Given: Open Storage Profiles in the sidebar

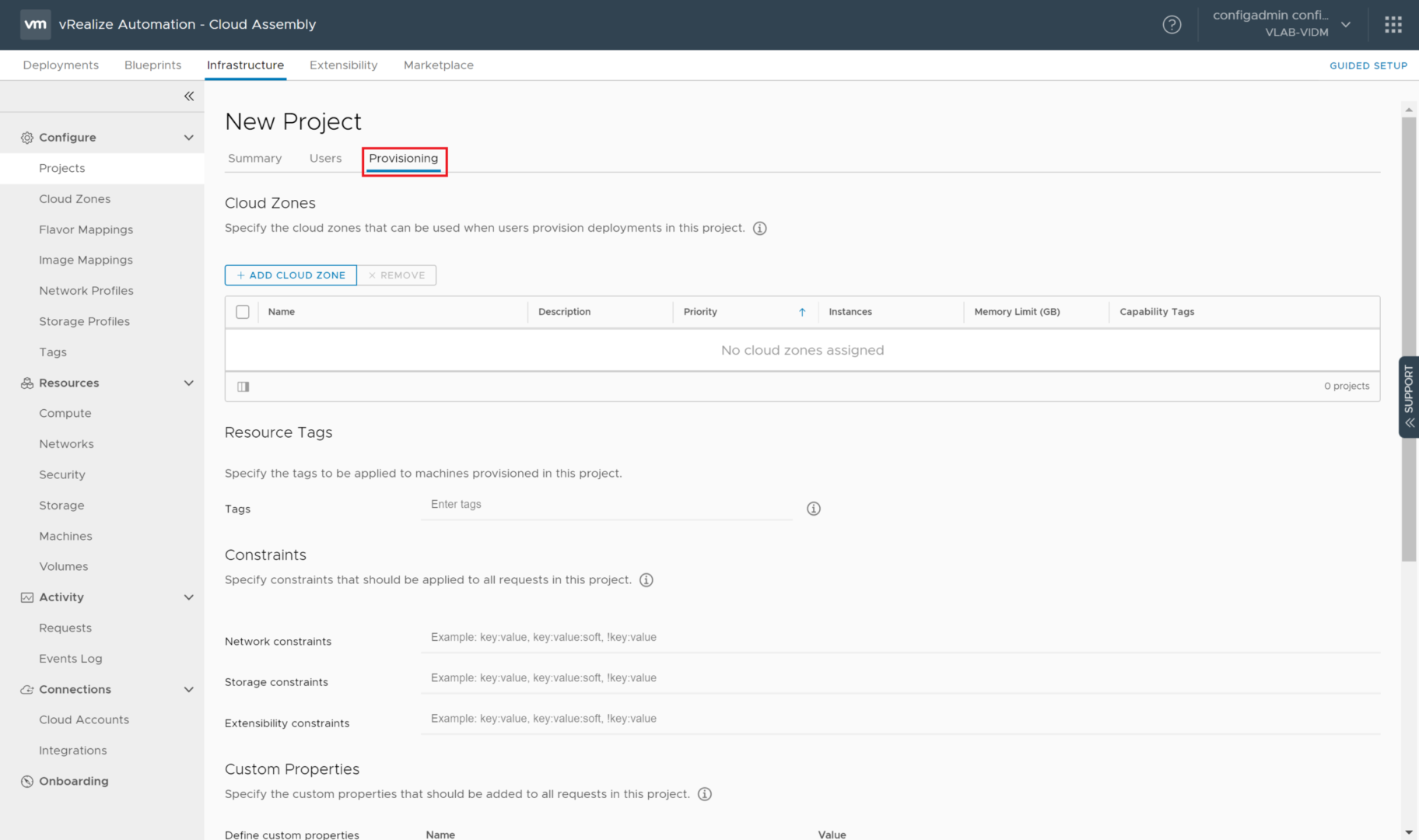Looking at the screenshot, I should point(84,321).
